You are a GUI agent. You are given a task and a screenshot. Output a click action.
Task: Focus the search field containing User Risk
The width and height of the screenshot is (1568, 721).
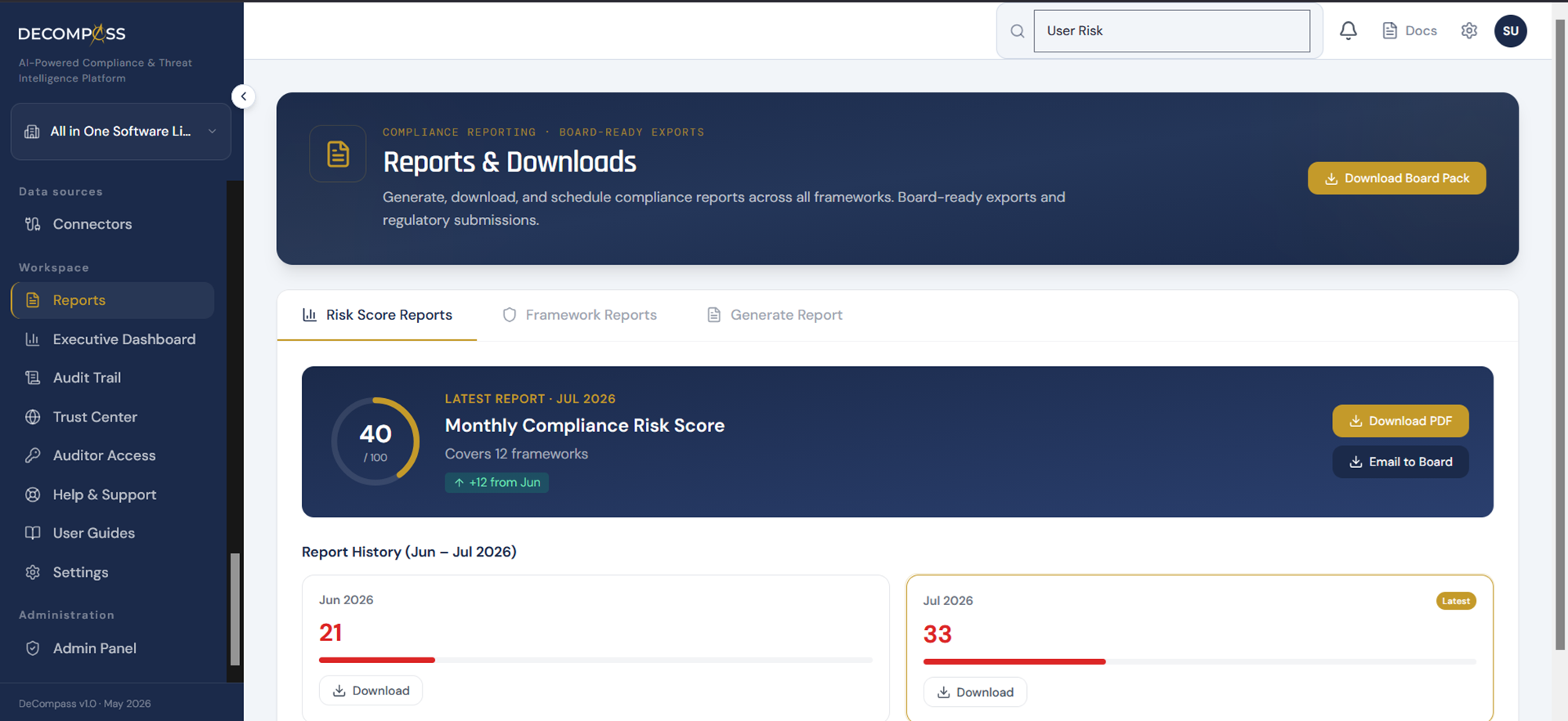[x=1172, y=31]
